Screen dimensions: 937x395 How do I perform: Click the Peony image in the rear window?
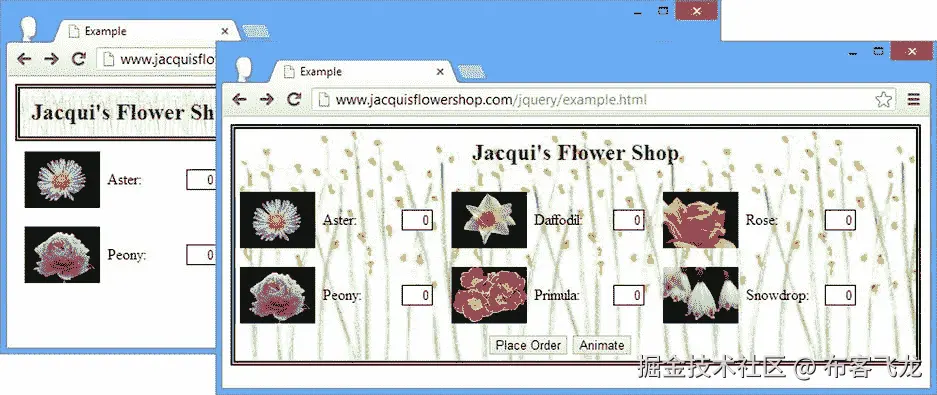click(x=62, y=255)
